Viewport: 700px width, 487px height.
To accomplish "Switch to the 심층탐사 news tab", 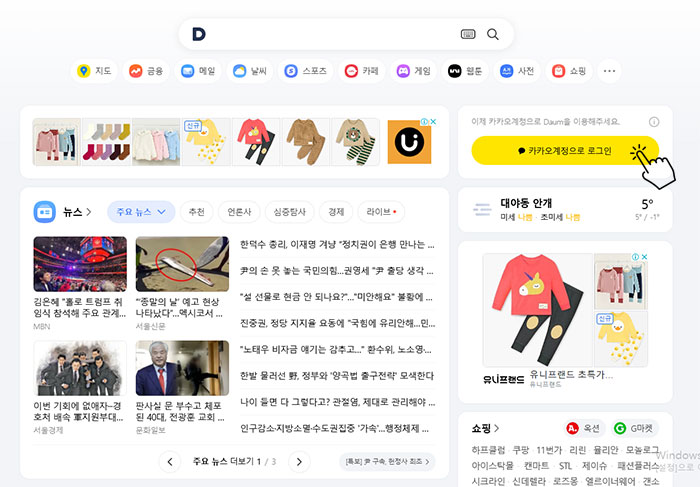I will 289,212.
